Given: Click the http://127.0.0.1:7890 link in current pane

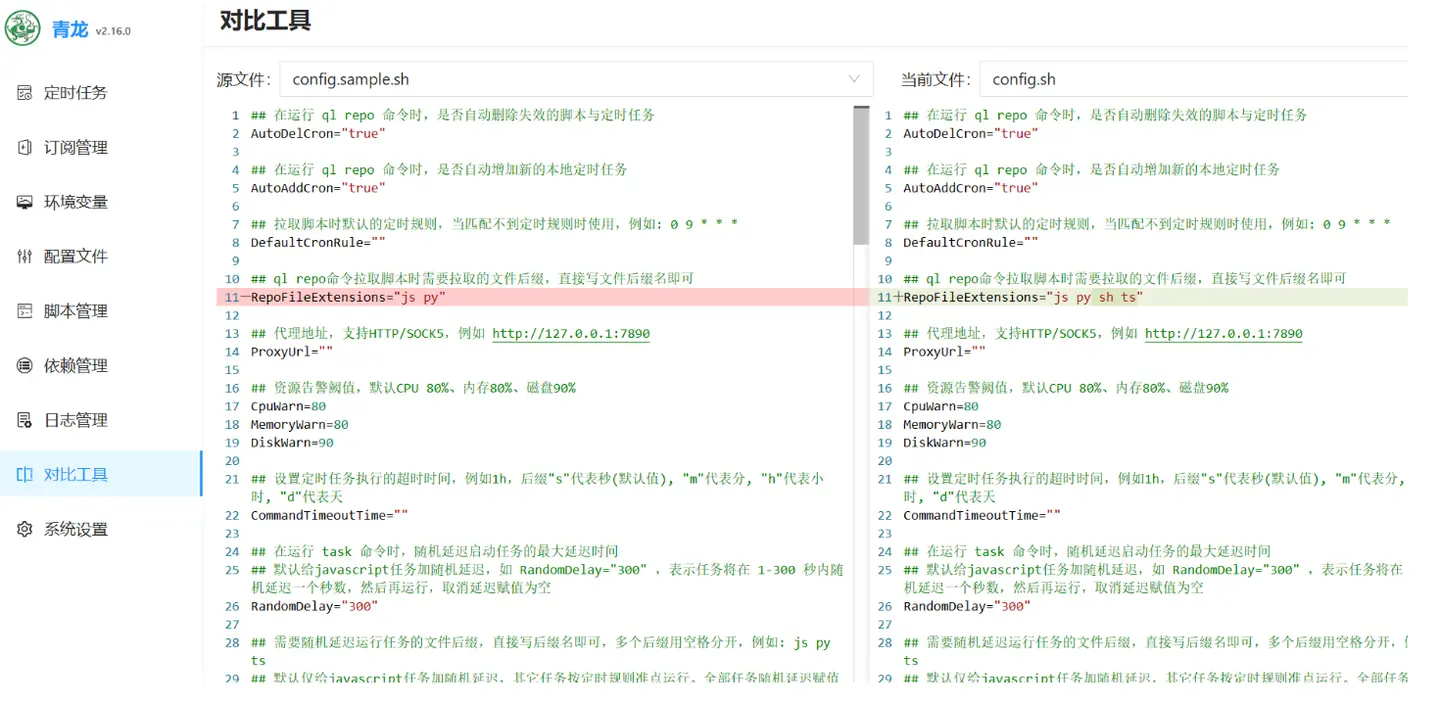Looking at the screenshot, I should [1223, 334].
